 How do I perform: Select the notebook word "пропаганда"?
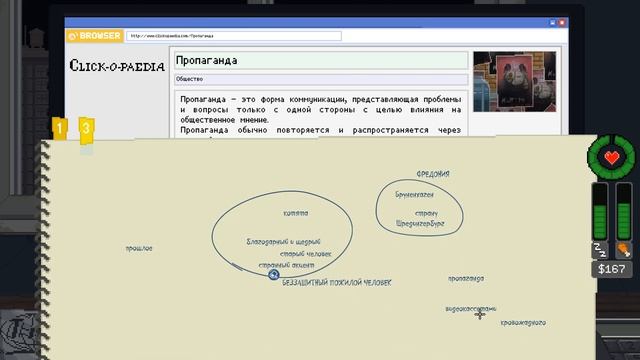tap(466, 278)
